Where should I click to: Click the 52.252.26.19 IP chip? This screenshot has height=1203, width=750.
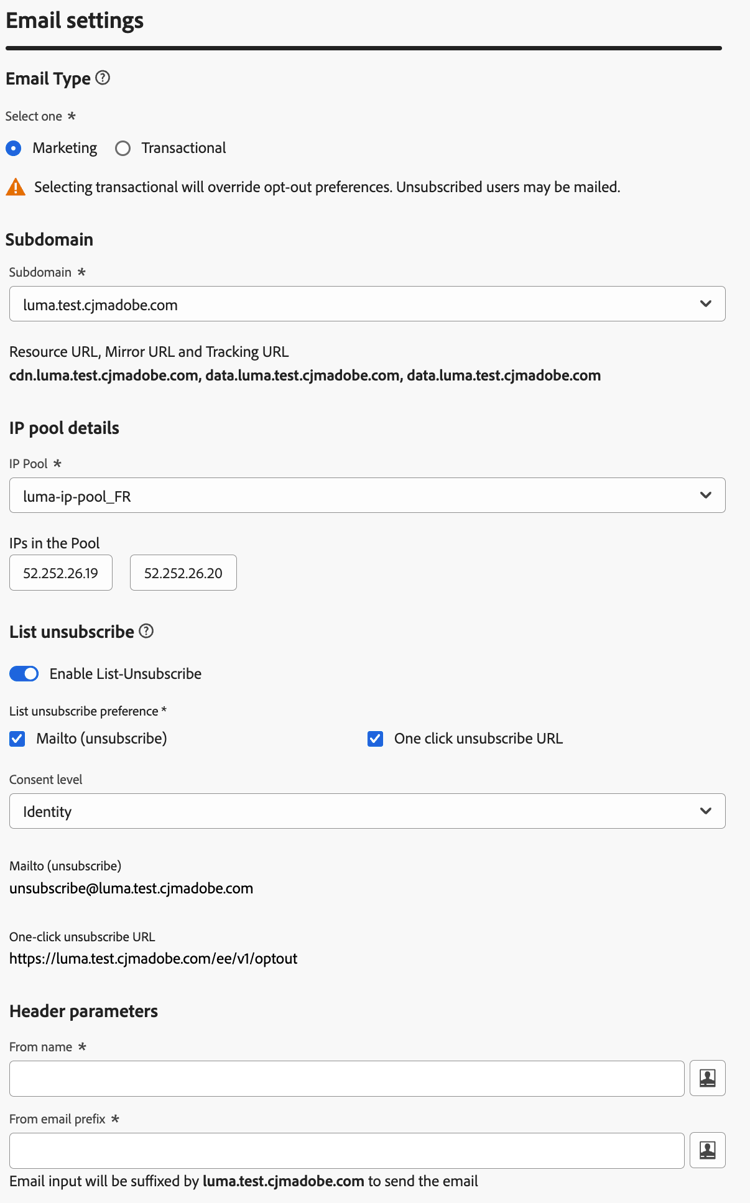point(60,572)
